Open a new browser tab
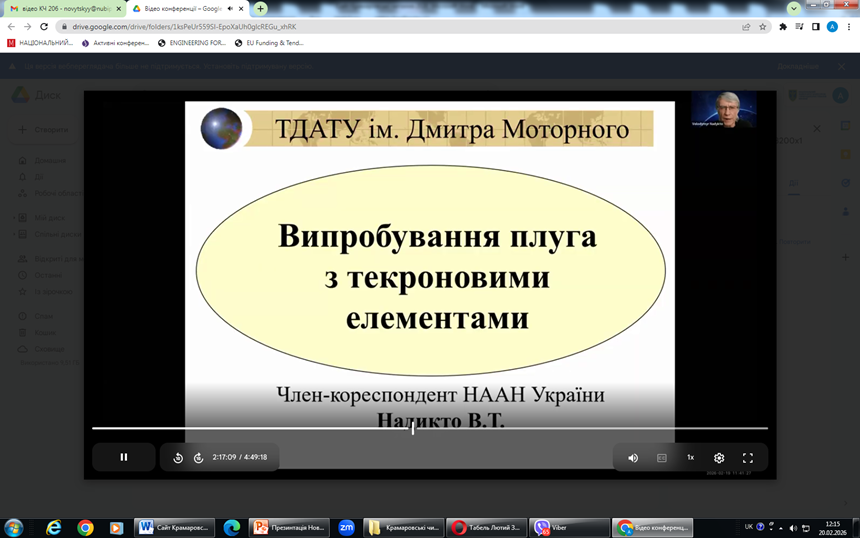 pos(261,8)
